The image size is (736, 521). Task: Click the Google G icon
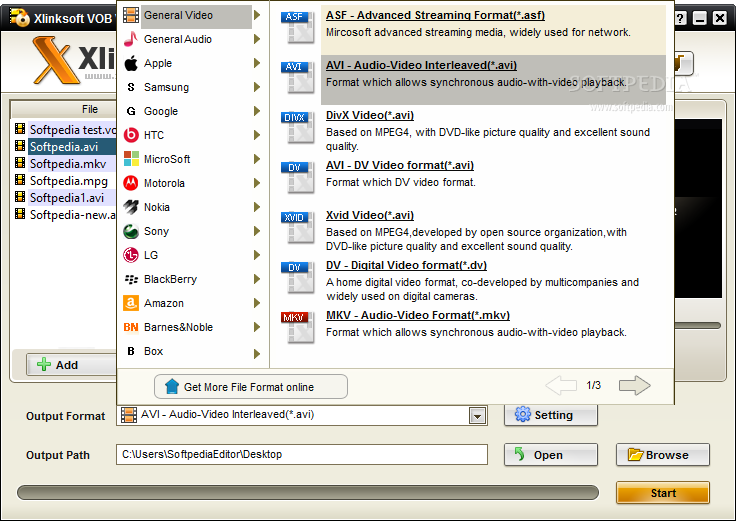pos(131,111)
